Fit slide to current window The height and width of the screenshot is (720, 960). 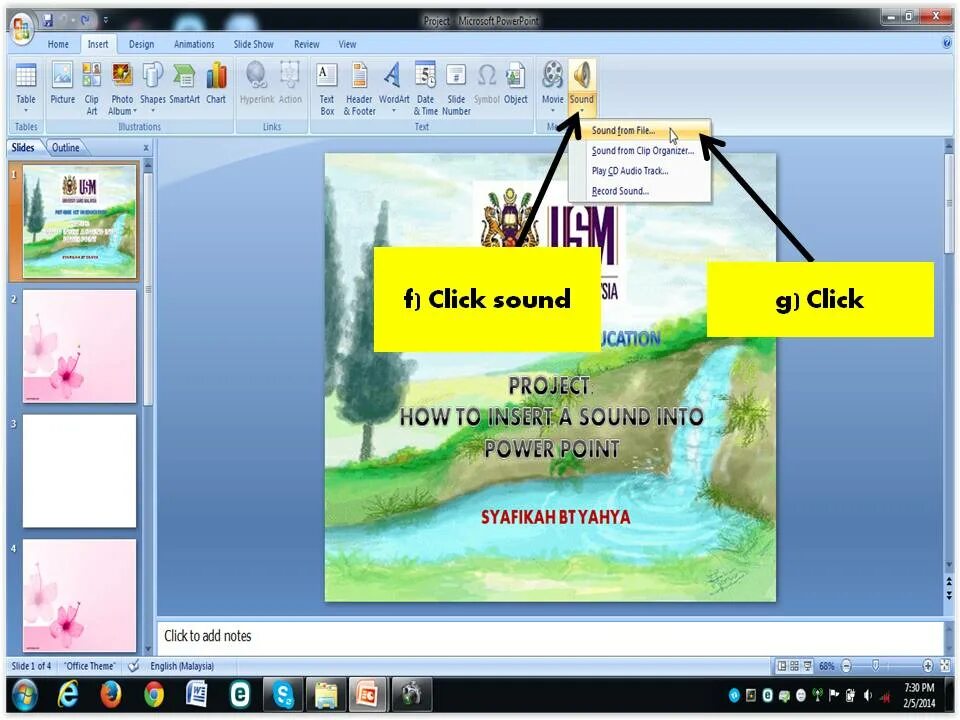point(945,666)
